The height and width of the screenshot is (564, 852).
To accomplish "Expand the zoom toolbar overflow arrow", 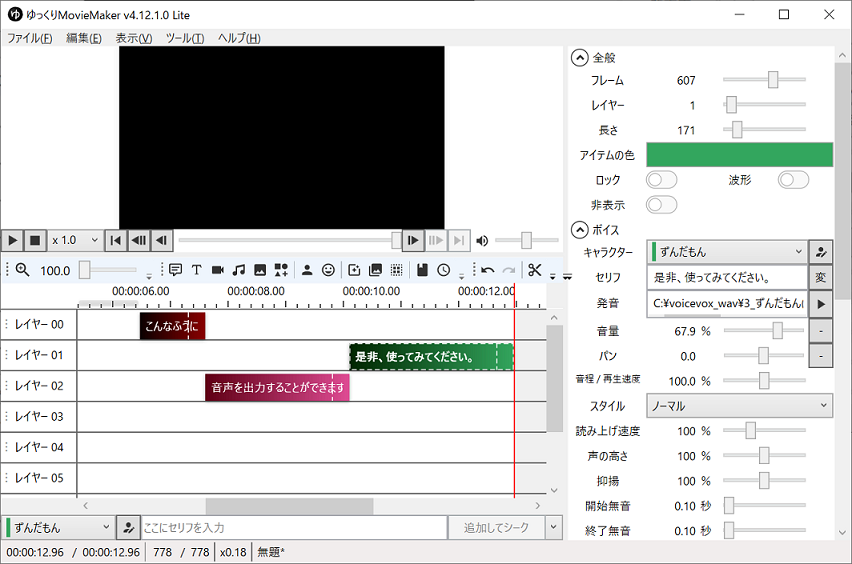I will tap(149, 277).
